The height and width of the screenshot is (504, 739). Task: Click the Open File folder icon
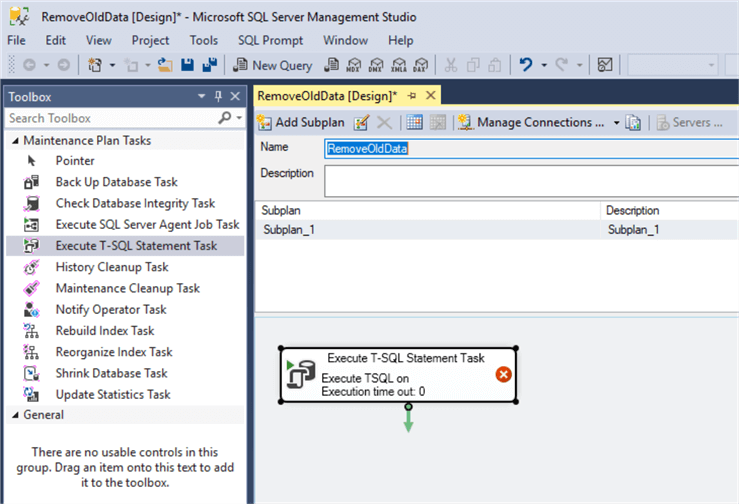click(x=164, y=65)
